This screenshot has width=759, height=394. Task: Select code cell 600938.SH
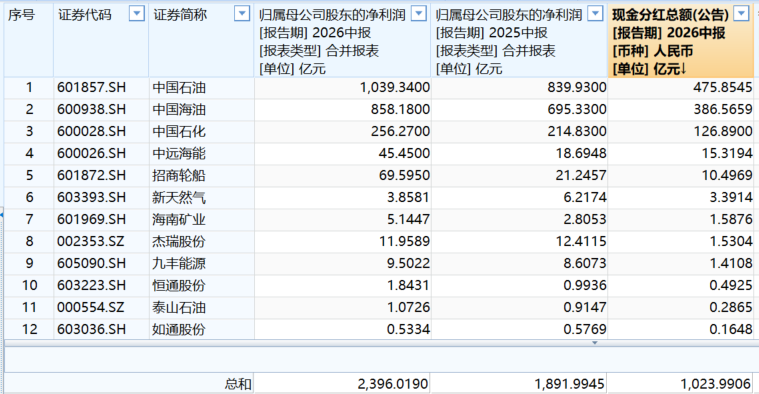(x=91, y=109)
